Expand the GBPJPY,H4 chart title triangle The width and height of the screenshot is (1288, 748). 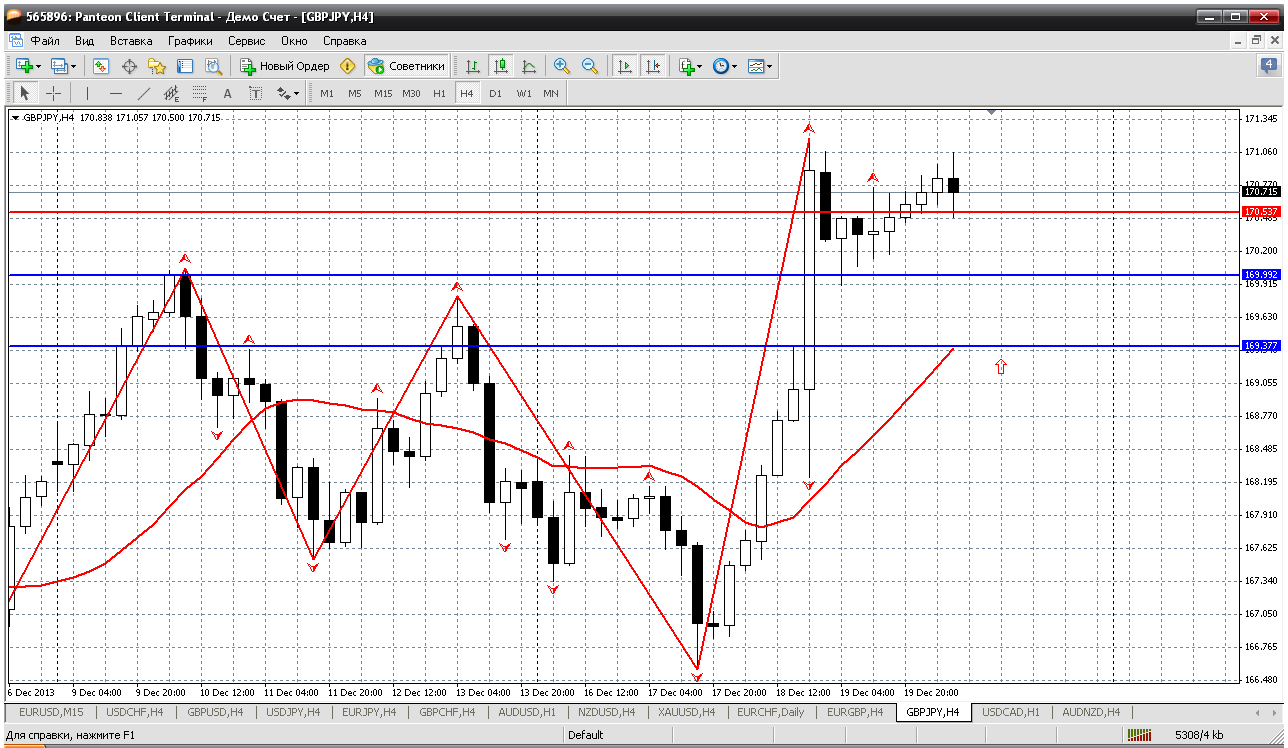(x=15, y=118)
